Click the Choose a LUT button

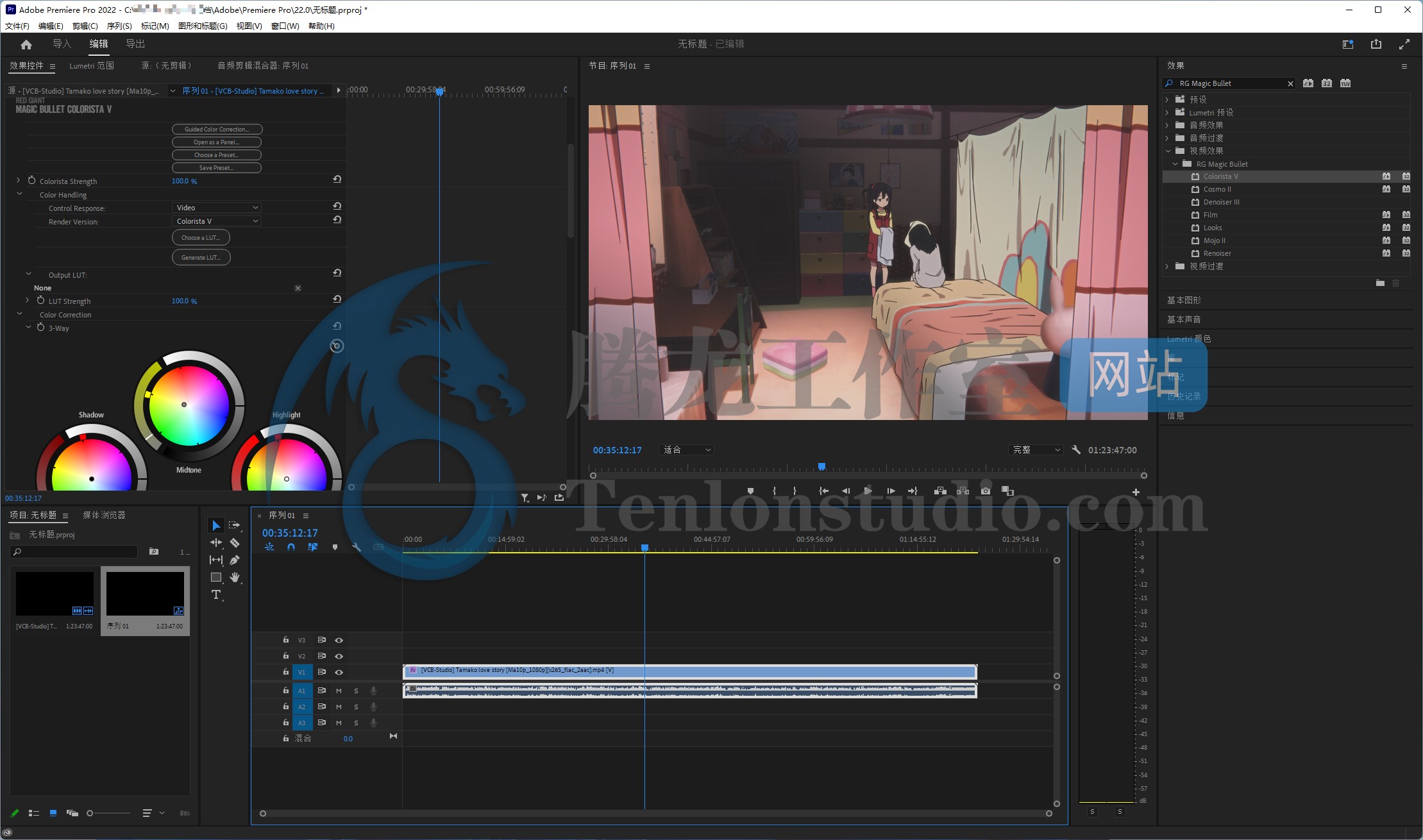click(x=201, y=237)
